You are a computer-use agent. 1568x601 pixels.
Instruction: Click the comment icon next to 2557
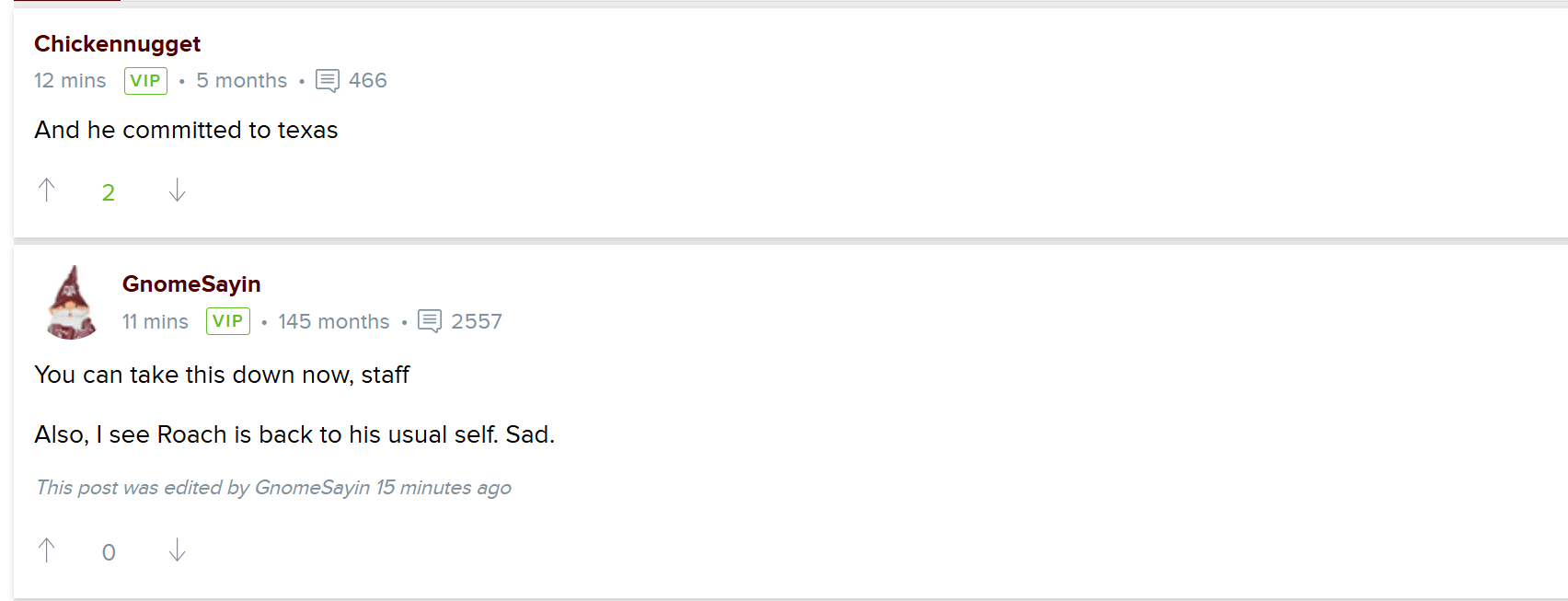[430, 321]
